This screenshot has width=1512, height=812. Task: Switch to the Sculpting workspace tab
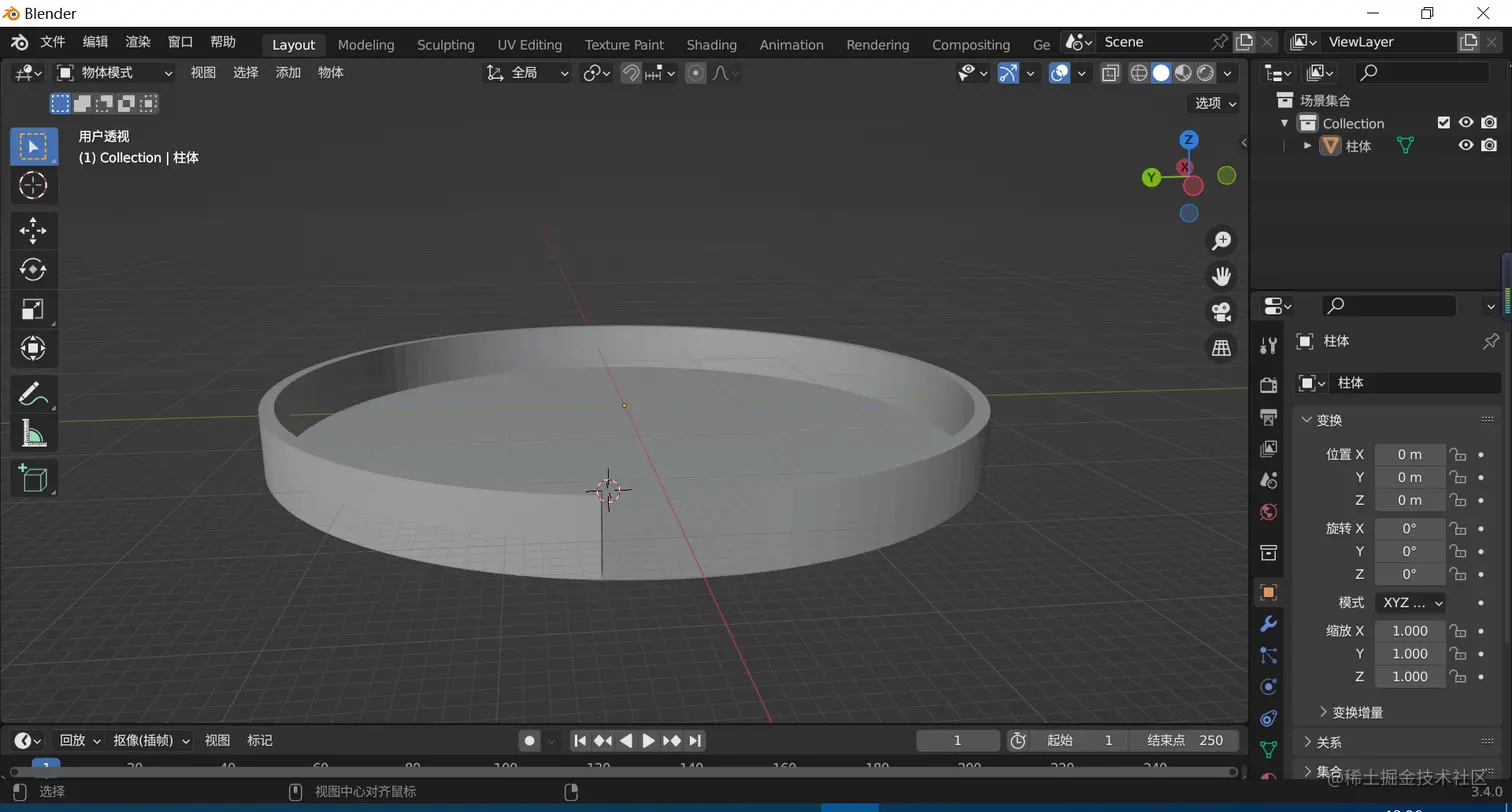tap(446, 44)
